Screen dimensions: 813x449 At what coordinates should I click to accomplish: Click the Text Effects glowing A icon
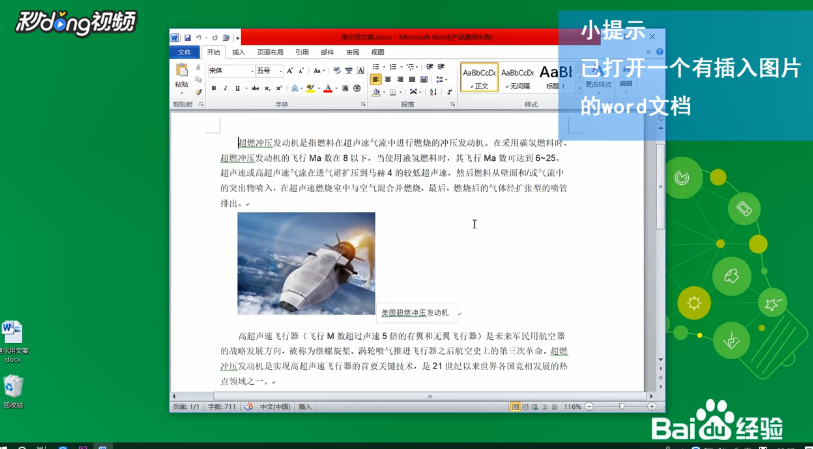(x=295, y=88)
